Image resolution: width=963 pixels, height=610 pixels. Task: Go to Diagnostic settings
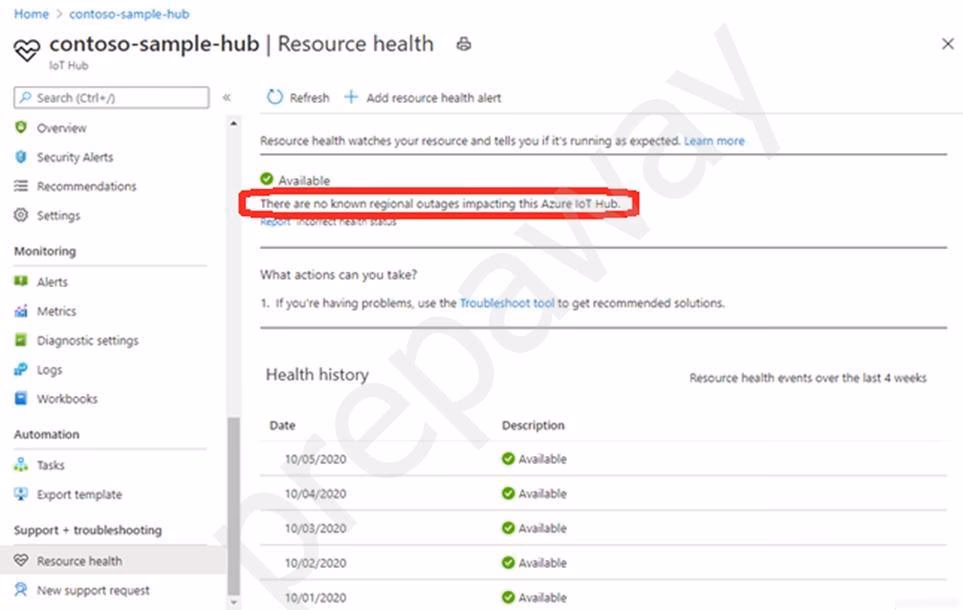[87, 340]
